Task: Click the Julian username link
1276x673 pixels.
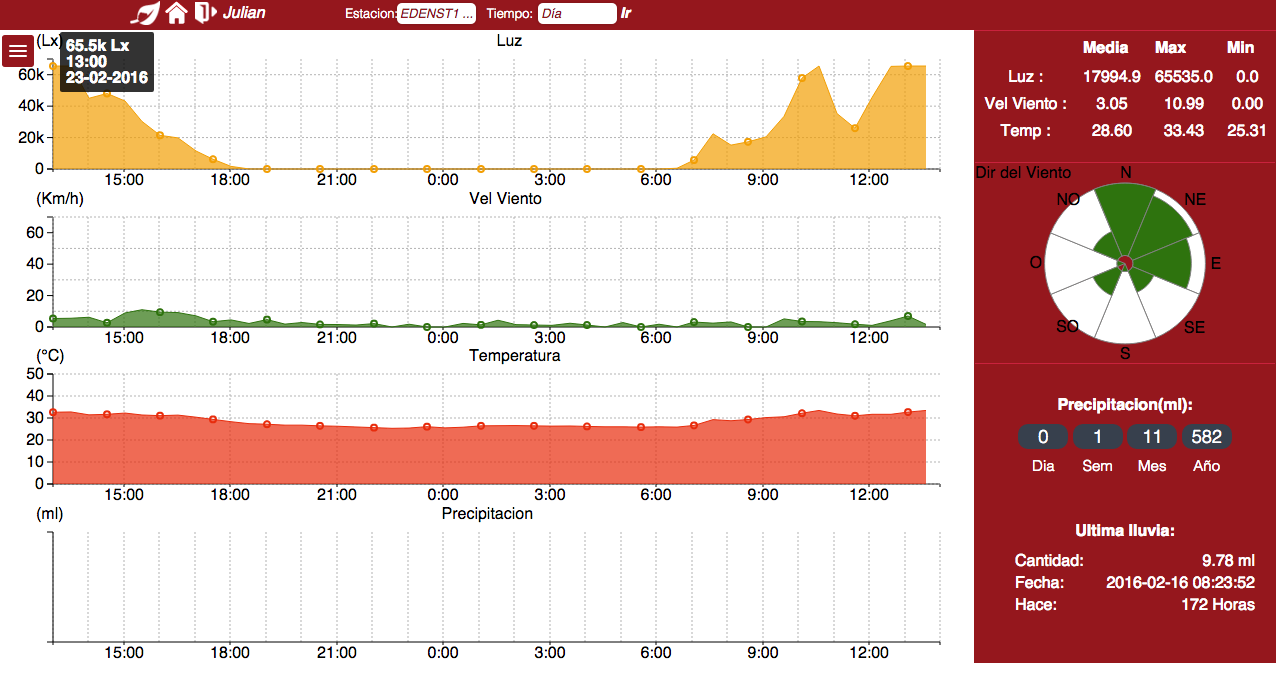Action: click(x=245, y=14)
